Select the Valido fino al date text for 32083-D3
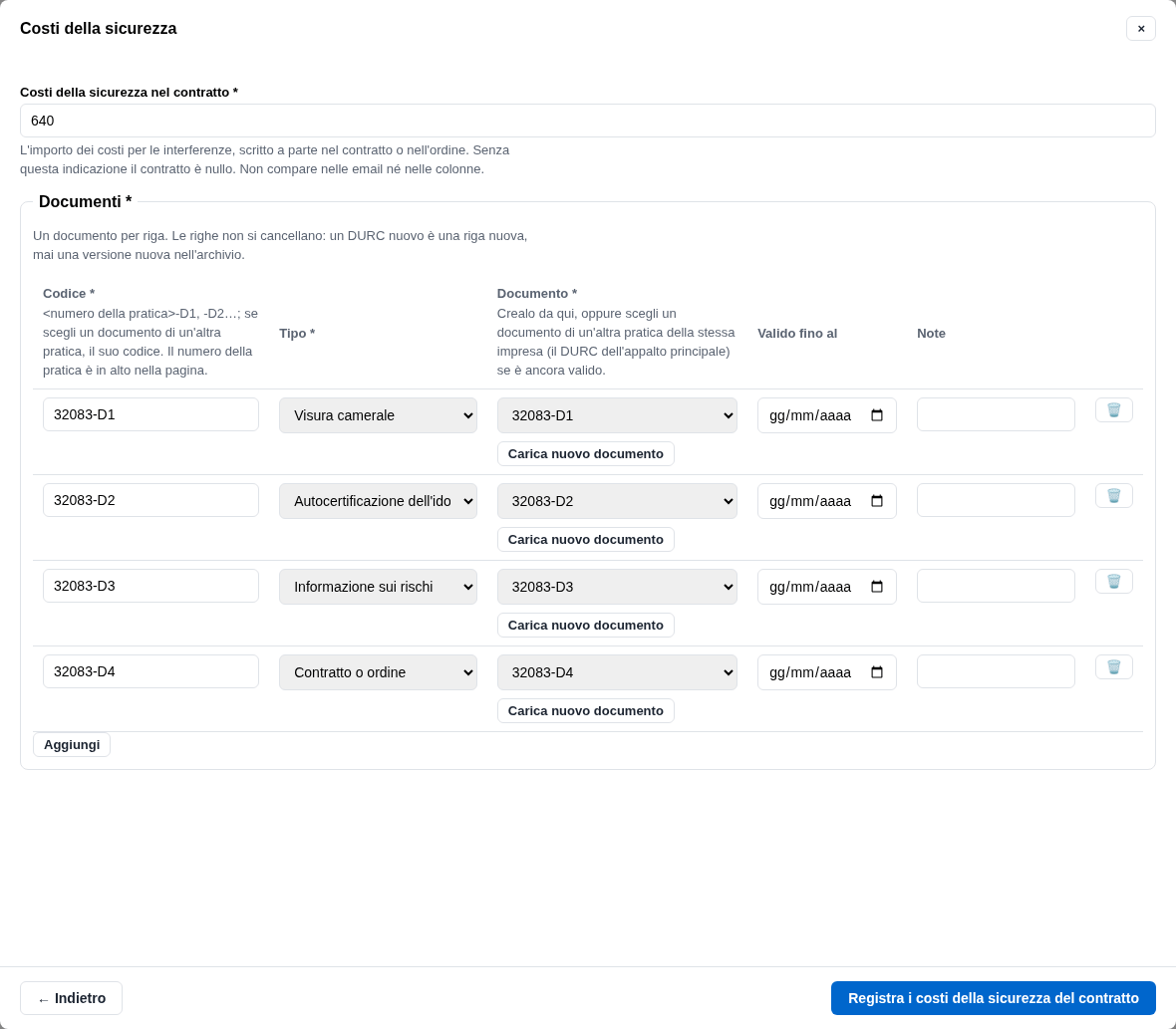Screen dimensions: 1176x1029 pos(810,587)
